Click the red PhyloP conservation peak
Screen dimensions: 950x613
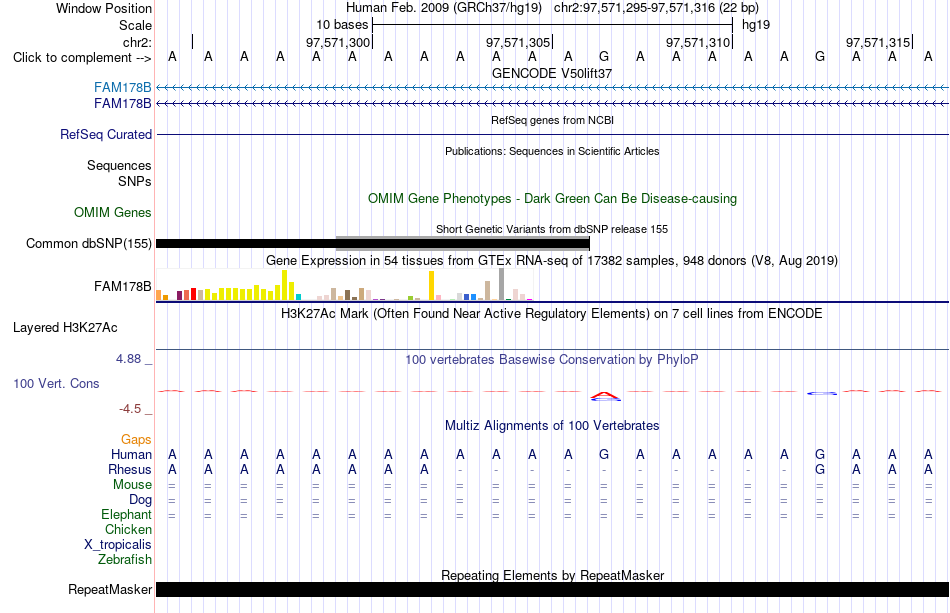[605, 396]
